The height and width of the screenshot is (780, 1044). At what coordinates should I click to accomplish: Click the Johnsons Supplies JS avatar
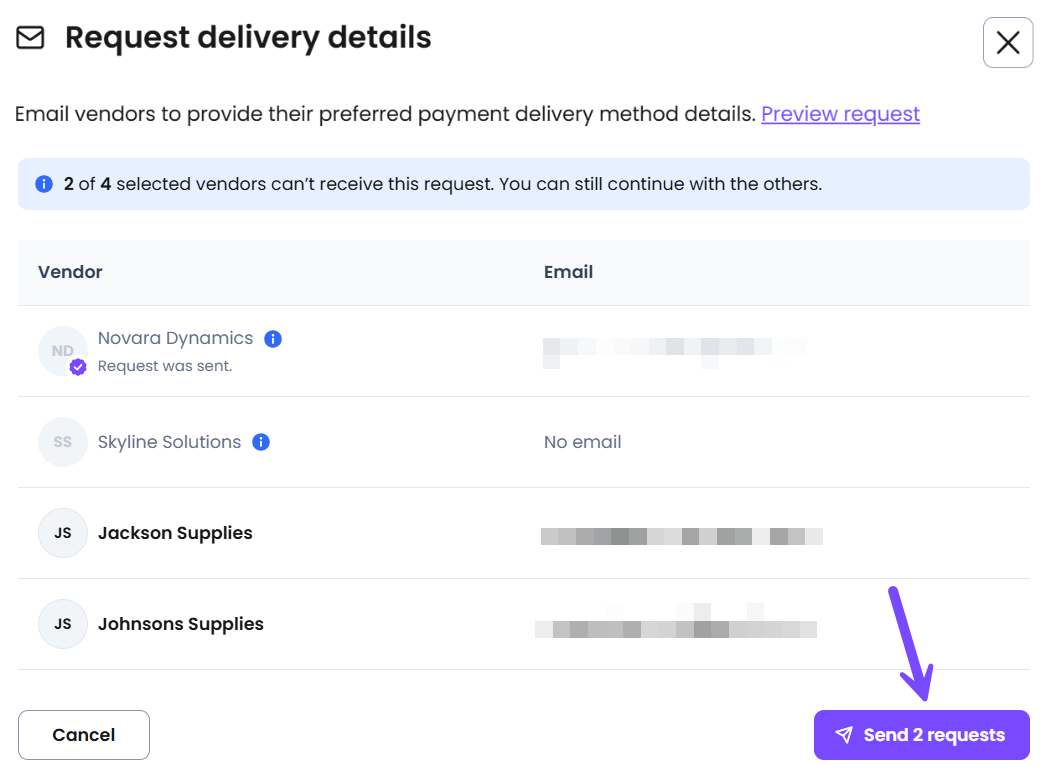coord(63,624)
